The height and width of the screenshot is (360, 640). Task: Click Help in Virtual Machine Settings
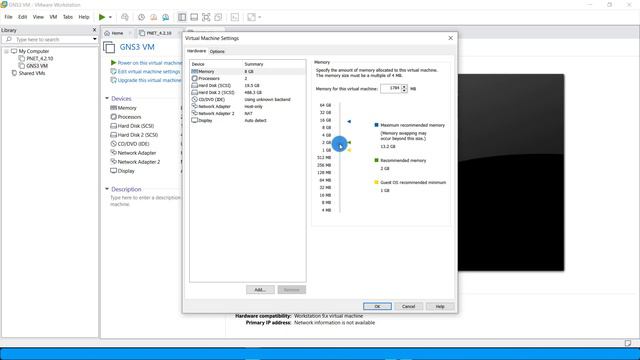point(440,307)
